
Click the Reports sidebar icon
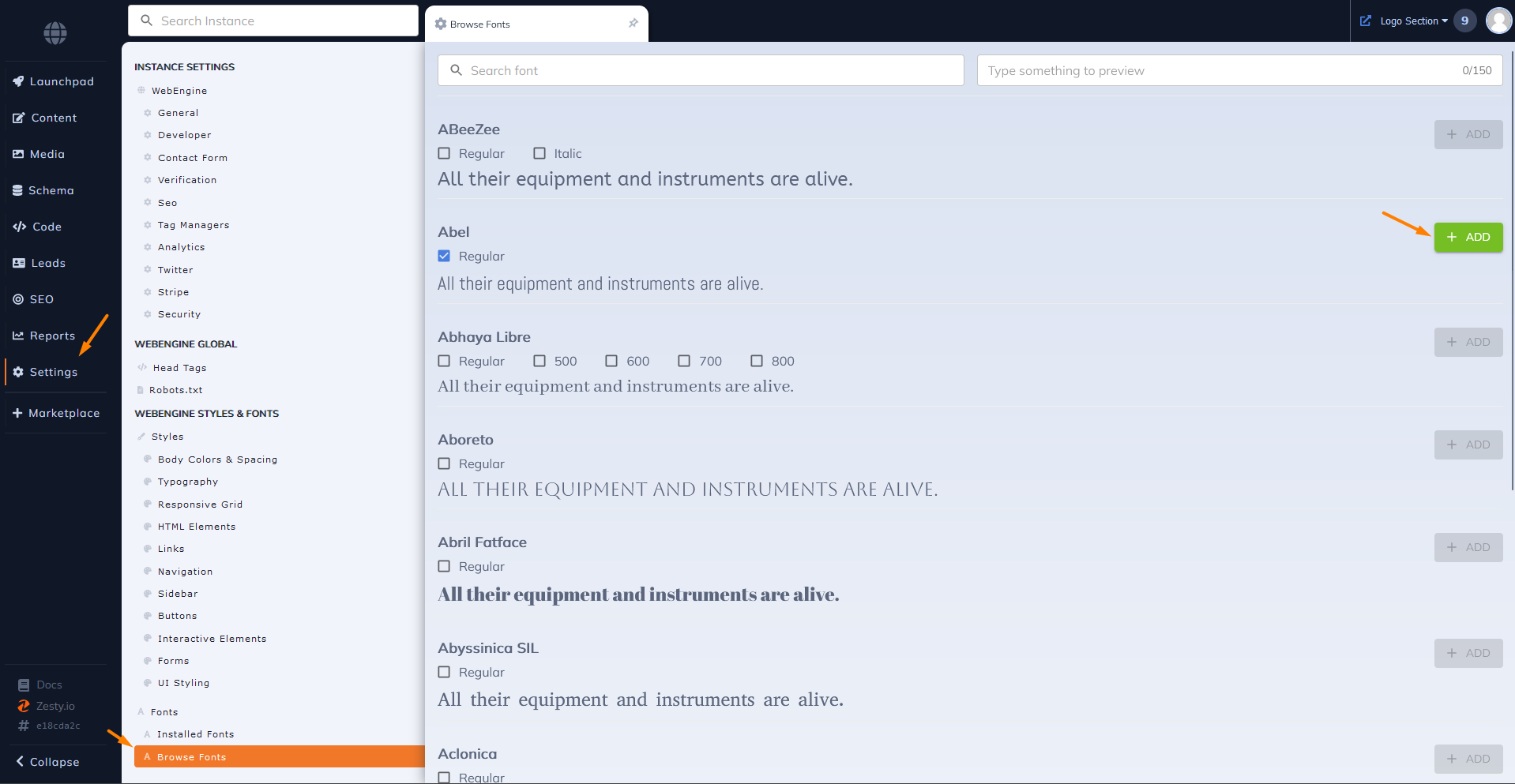point(19,336)
